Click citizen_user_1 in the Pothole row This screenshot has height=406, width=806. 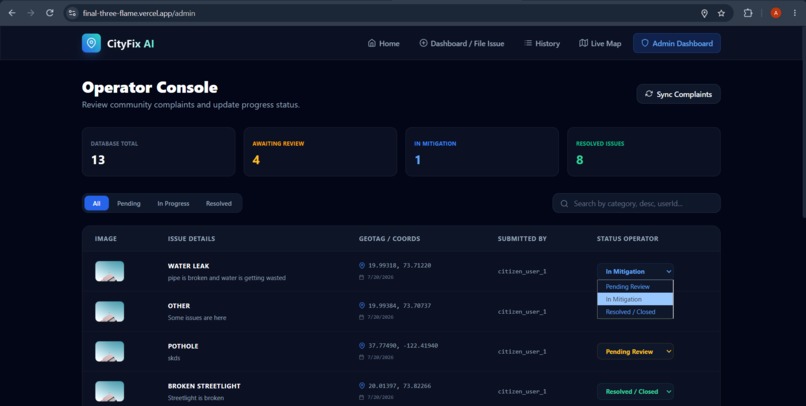click(522, 352)
